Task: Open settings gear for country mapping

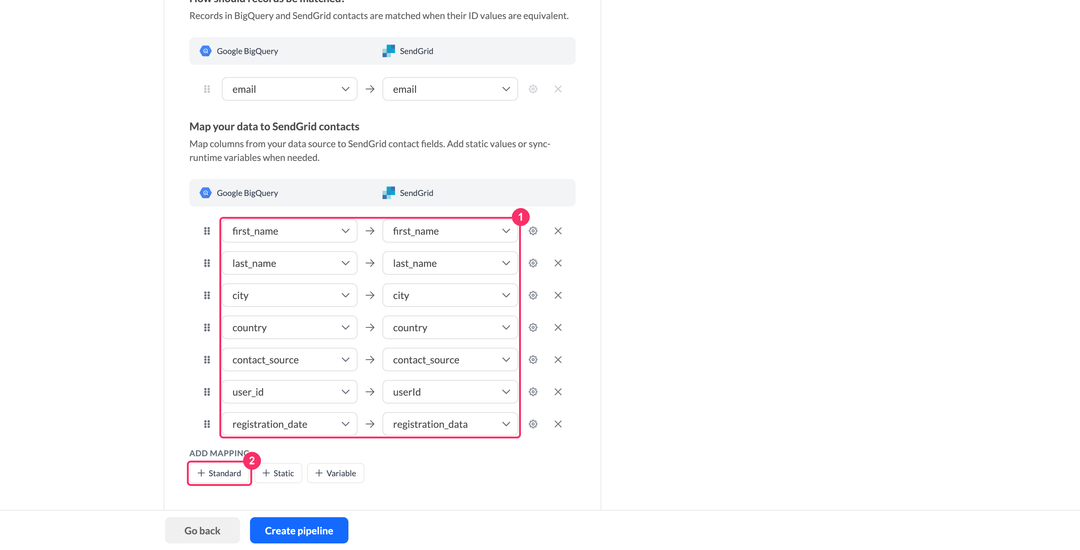Action: point(533,328)
